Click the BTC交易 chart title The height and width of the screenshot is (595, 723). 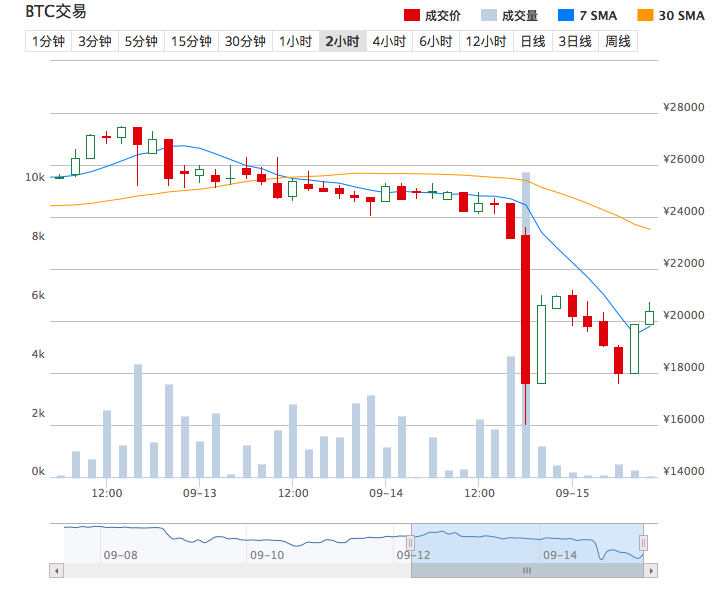click(x=56, y=12)
